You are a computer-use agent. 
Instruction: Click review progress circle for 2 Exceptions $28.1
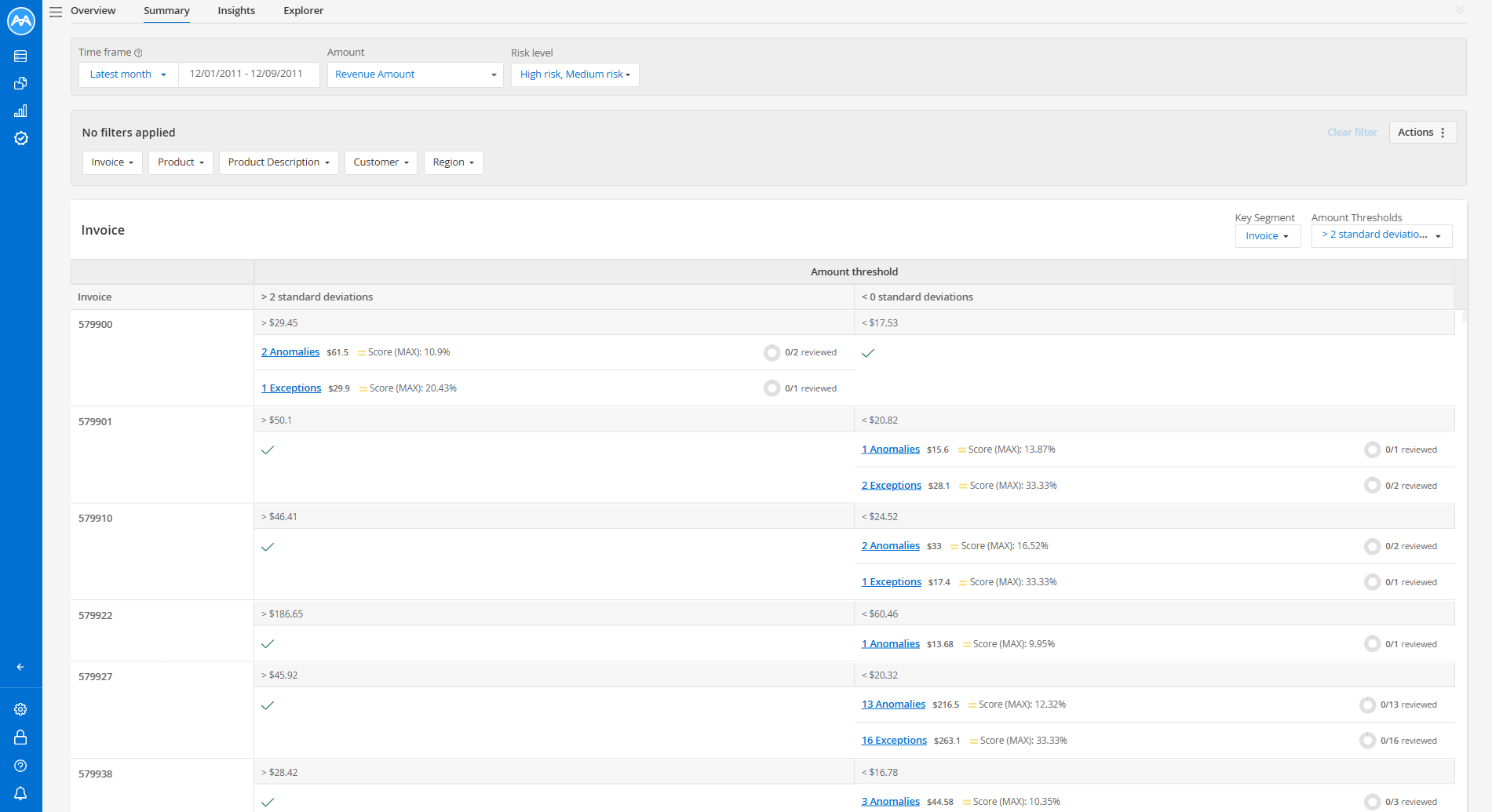click(x=1372, y=486)
